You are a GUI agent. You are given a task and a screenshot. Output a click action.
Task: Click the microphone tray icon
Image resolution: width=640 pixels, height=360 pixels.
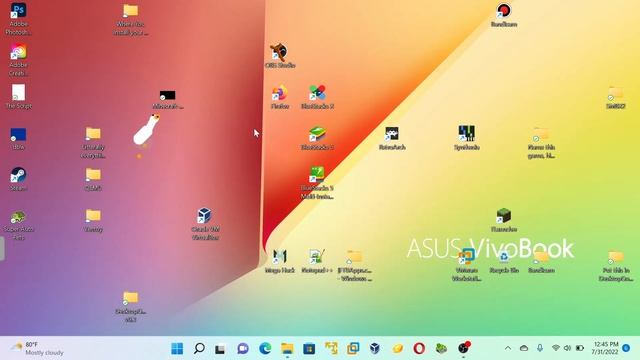[540, 348]
